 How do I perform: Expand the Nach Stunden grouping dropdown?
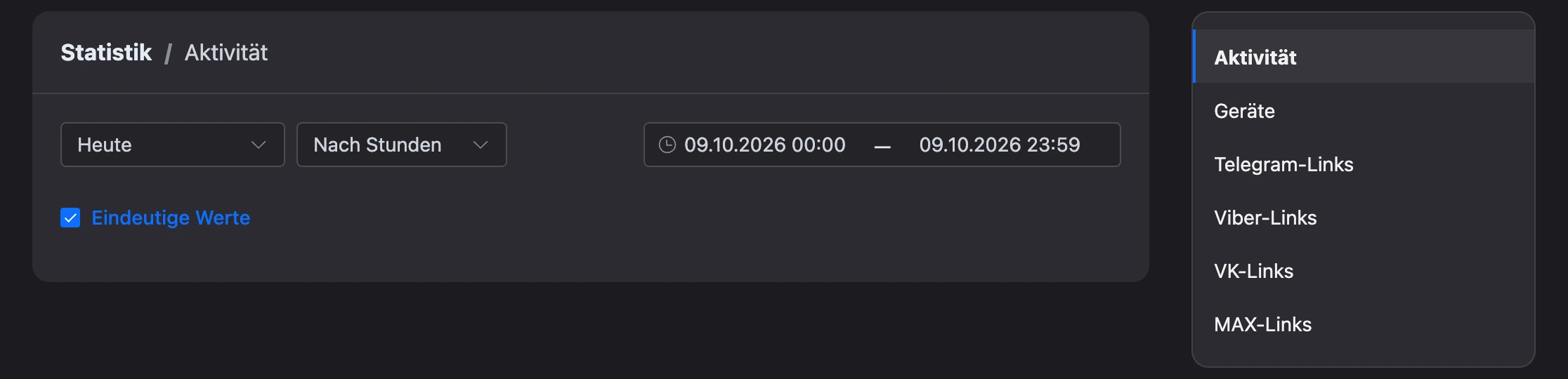(x=402, y=145)
